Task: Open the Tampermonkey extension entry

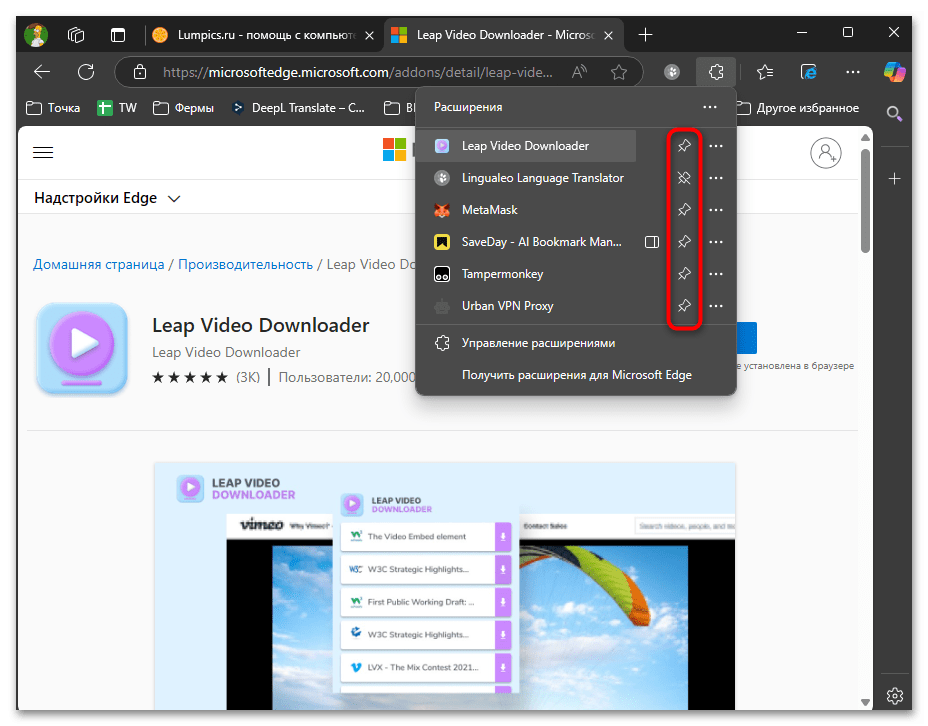Action: click(526, 273)
